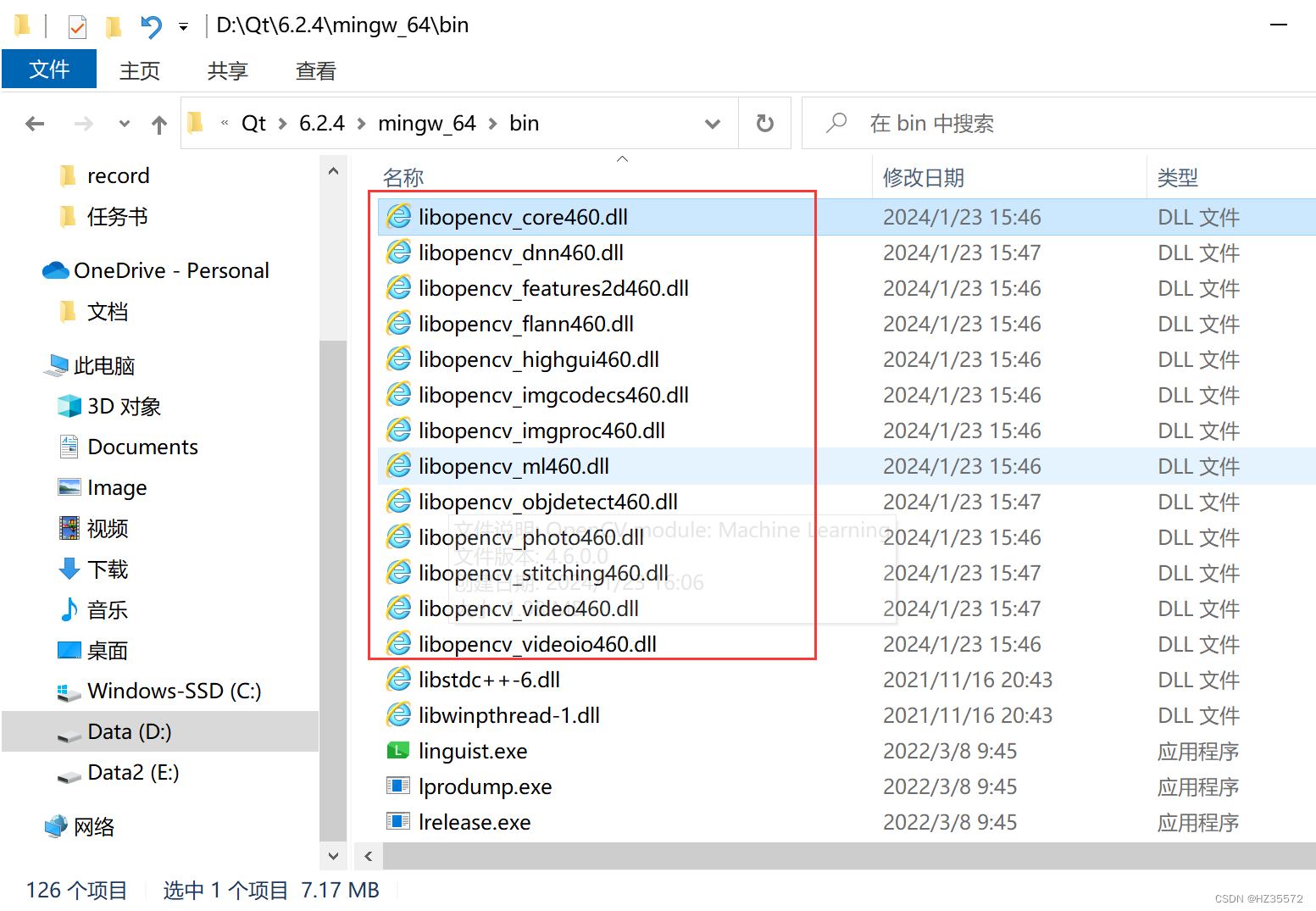This screenshot has width=1316, height=911.
Task: Click the 6.2.4 breadcrumb segment
Action: [x=322, y=124]
